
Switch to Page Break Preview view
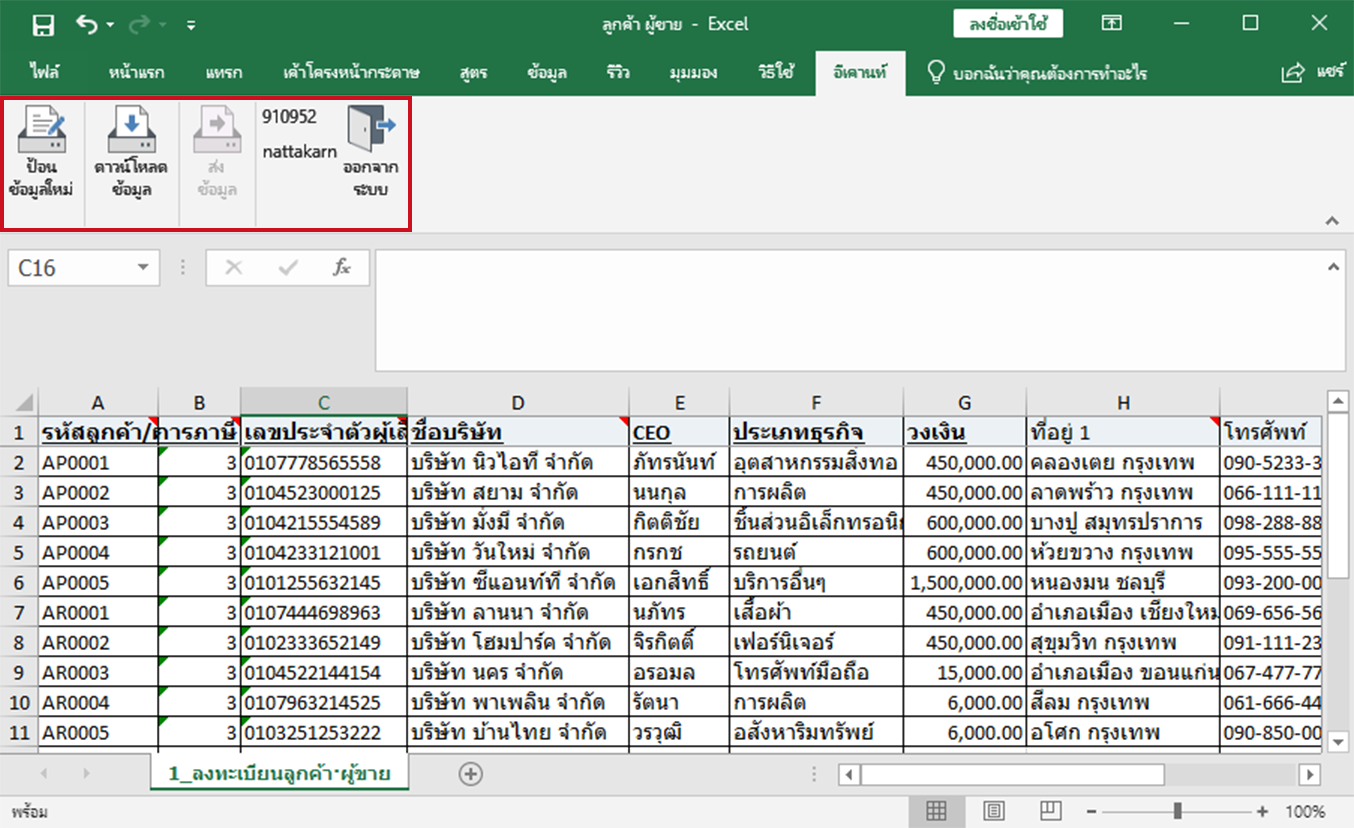click(x=1050, y=811)
